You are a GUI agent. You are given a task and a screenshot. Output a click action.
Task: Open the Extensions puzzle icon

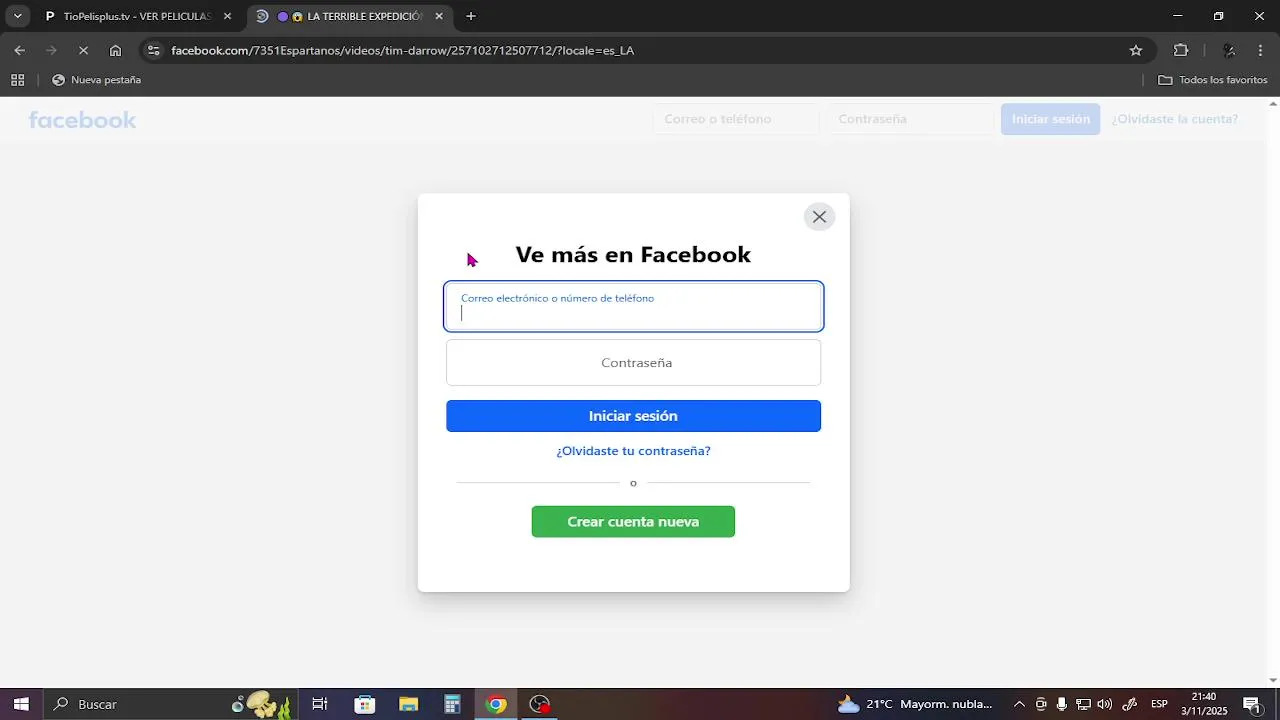click(1181, 50)
